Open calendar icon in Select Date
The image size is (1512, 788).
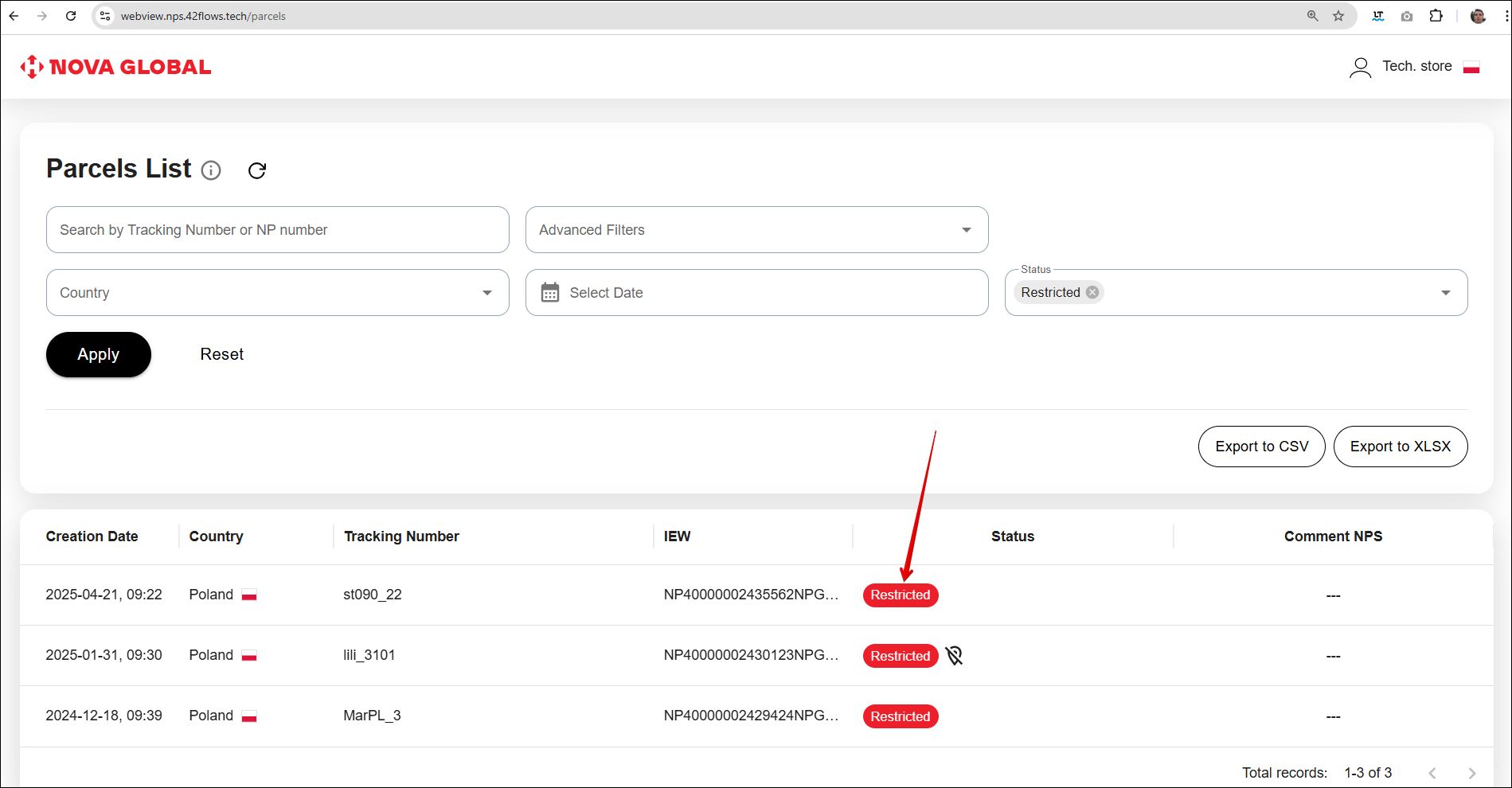(x=550, y=293)
